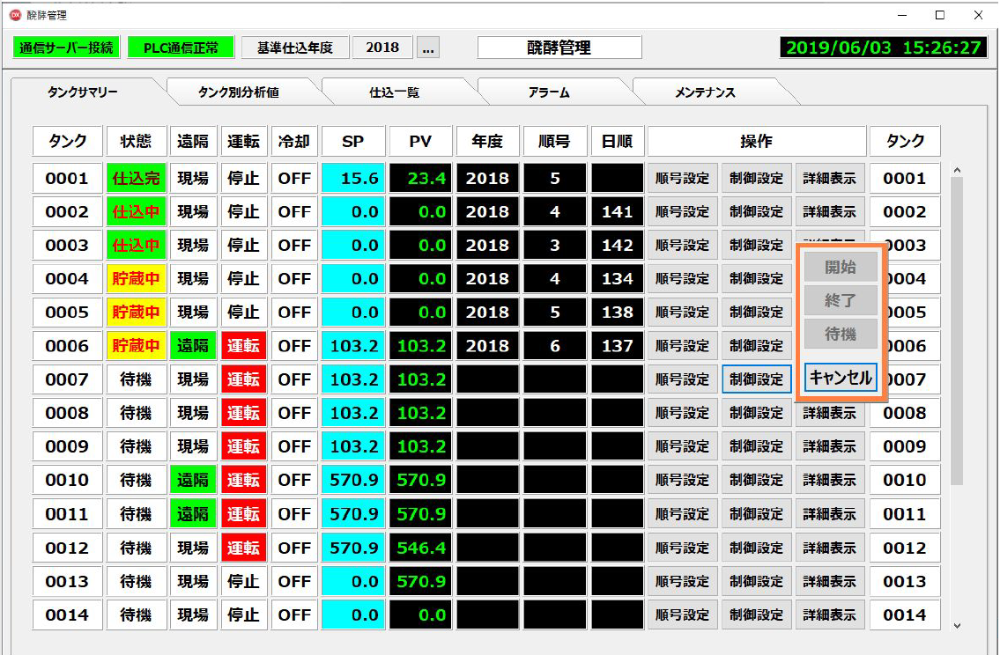Click 制御設定 for tank 0007
This screenshot has width=1000, height=655.
tap(756, 380)
